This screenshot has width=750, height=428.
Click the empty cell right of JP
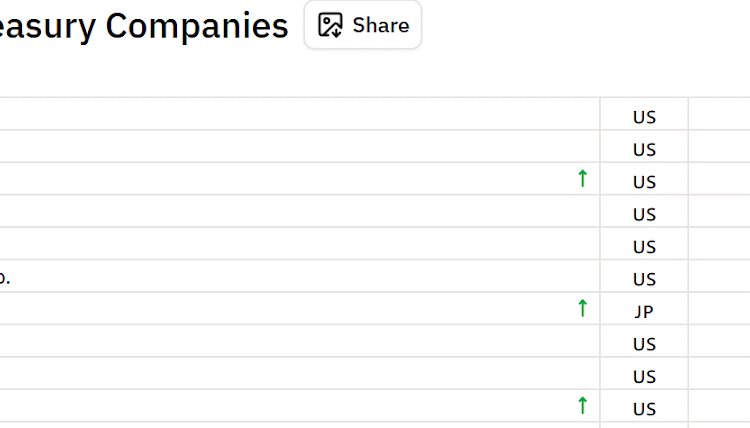point(718,309)
